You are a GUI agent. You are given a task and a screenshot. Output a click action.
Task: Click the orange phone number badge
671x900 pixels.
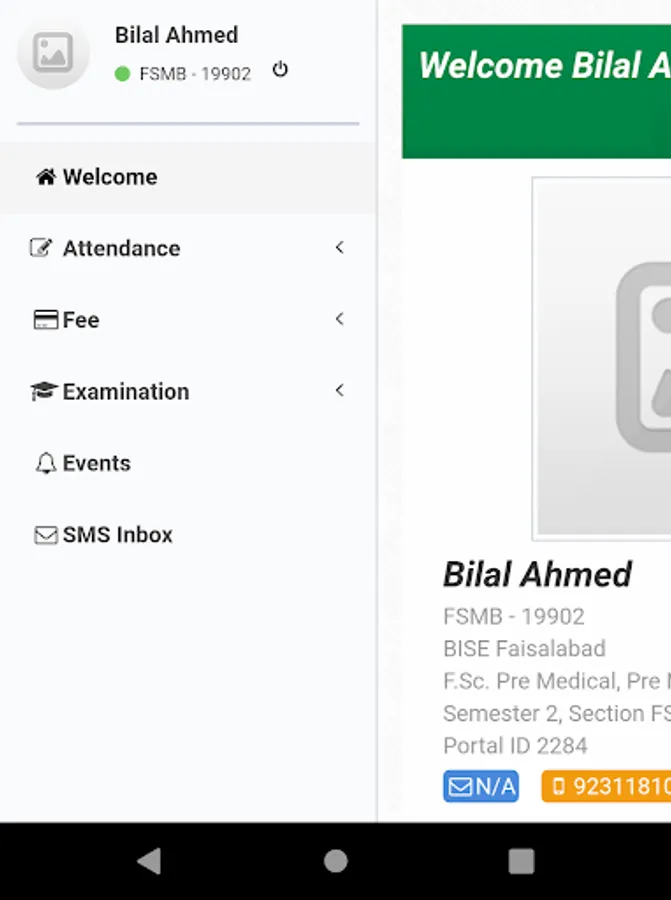(x=606, y=786)
